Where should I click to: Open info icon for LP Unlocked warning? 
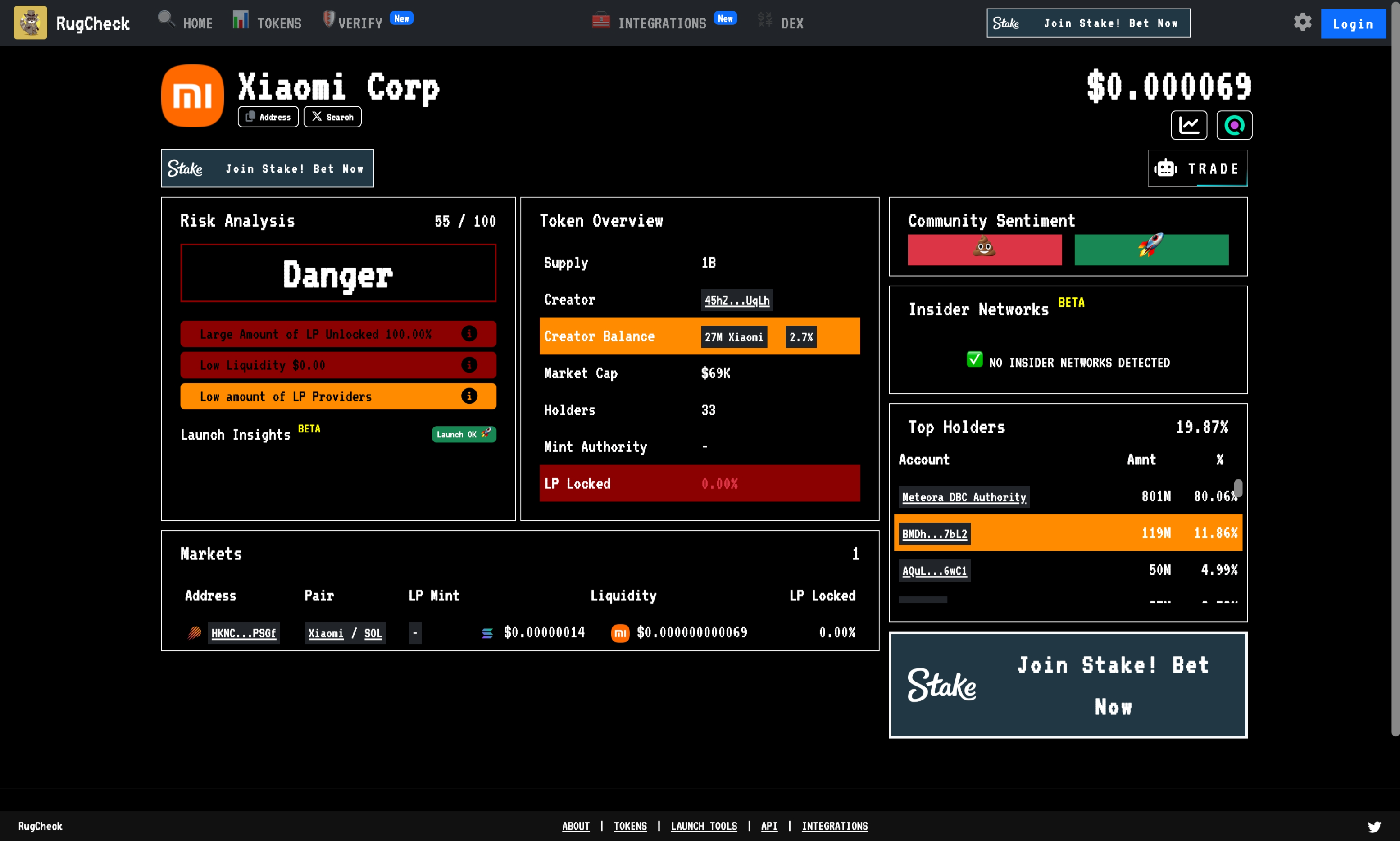(x=468, y=334)
